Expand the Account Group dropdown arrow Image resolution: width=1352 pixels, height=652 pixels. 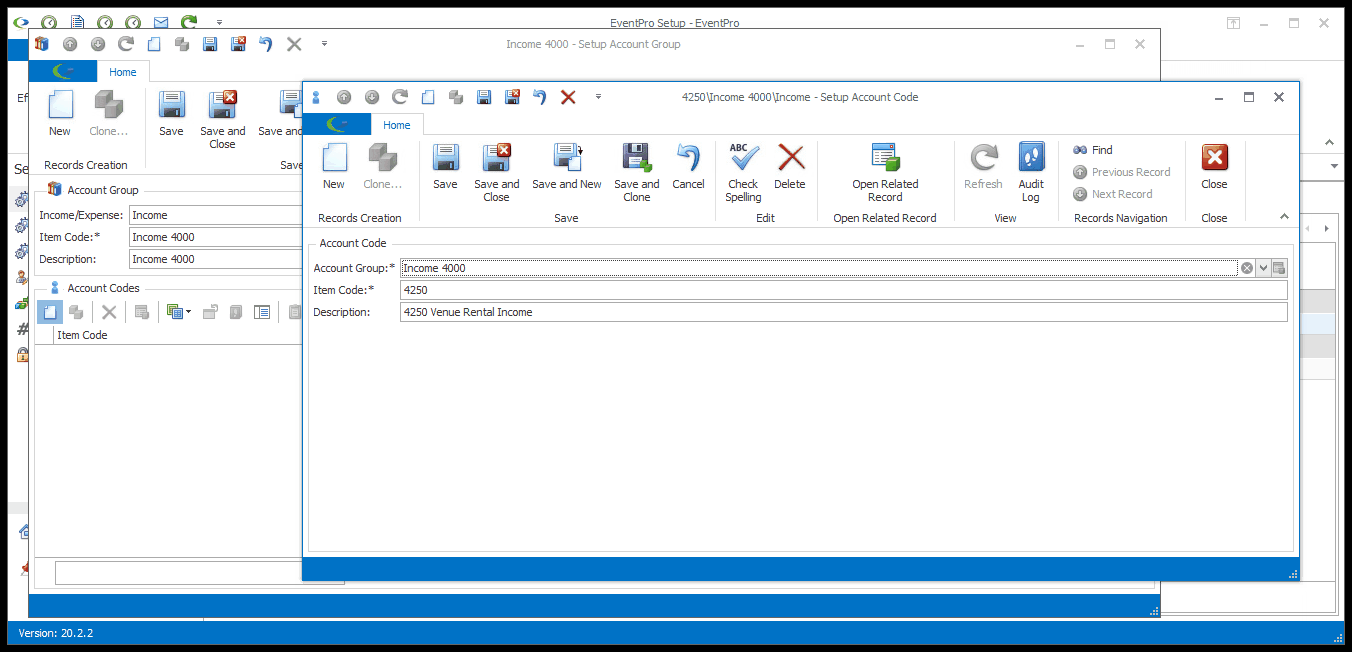click(x=1263, y=268)
